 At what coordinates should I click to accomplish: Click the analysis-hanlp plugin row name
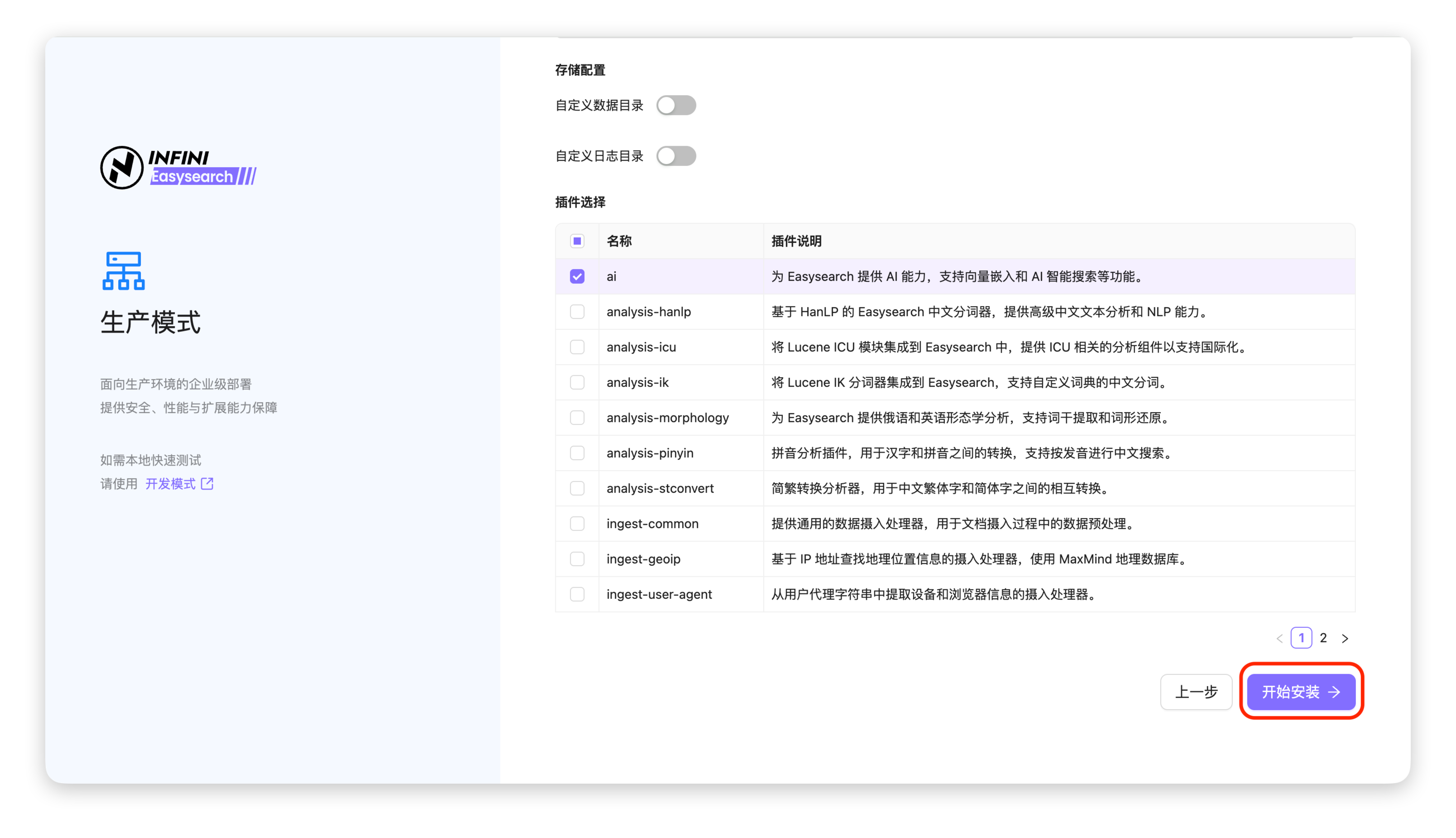[648, 312]
